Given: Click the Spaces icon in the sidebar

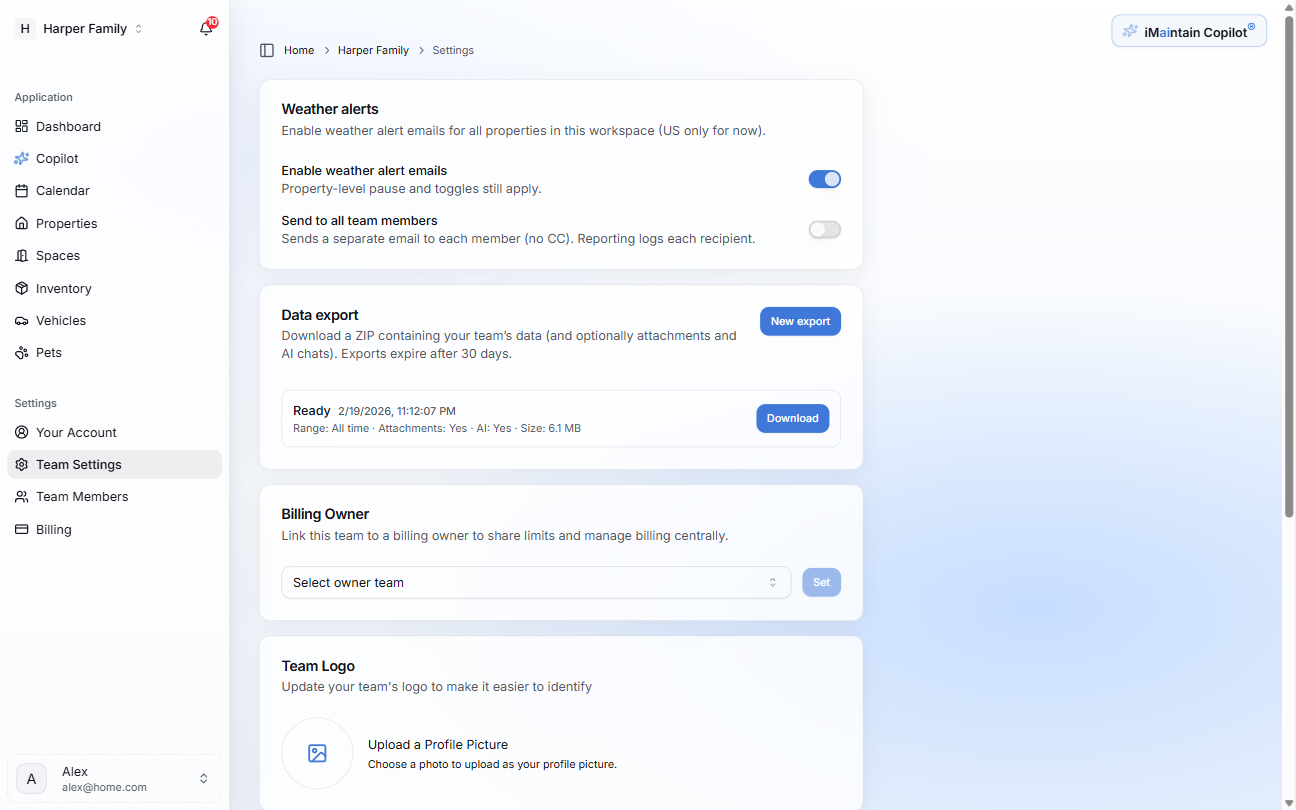Looking at the screenshot, I should pyautogui.click(x=22, y=255).
